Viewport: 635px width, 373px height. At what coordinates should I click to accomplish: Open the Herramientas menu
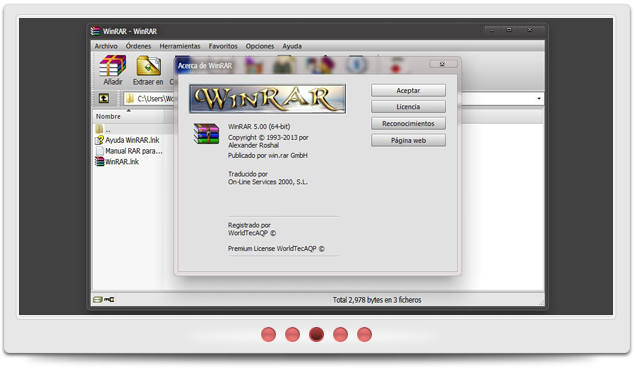180,46
